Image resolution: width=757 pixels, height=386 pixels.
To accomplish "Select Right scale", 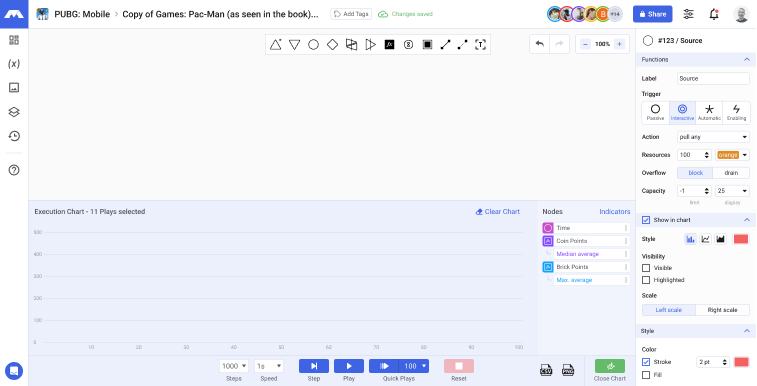I will tap(722, 310).
